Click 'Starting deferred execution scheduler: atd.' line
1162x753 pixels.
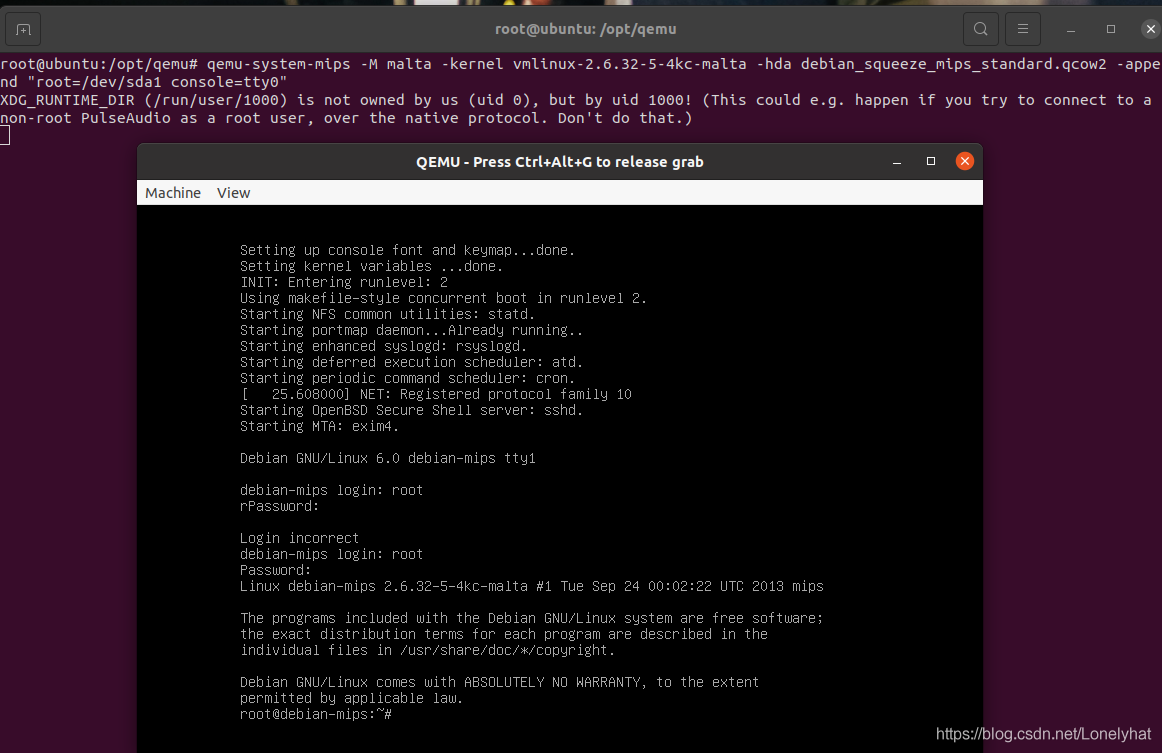tap(411, 362)
